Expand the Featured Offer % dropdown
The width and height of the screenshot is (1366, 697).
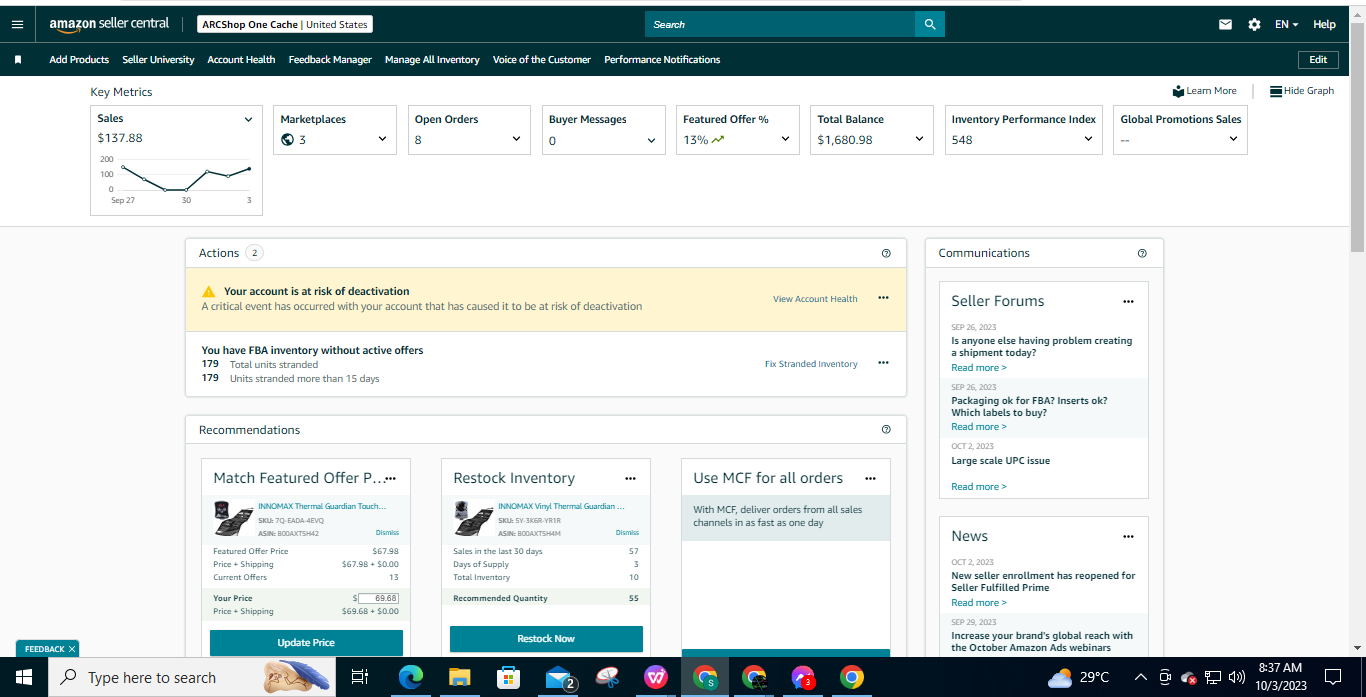(785, 140)
